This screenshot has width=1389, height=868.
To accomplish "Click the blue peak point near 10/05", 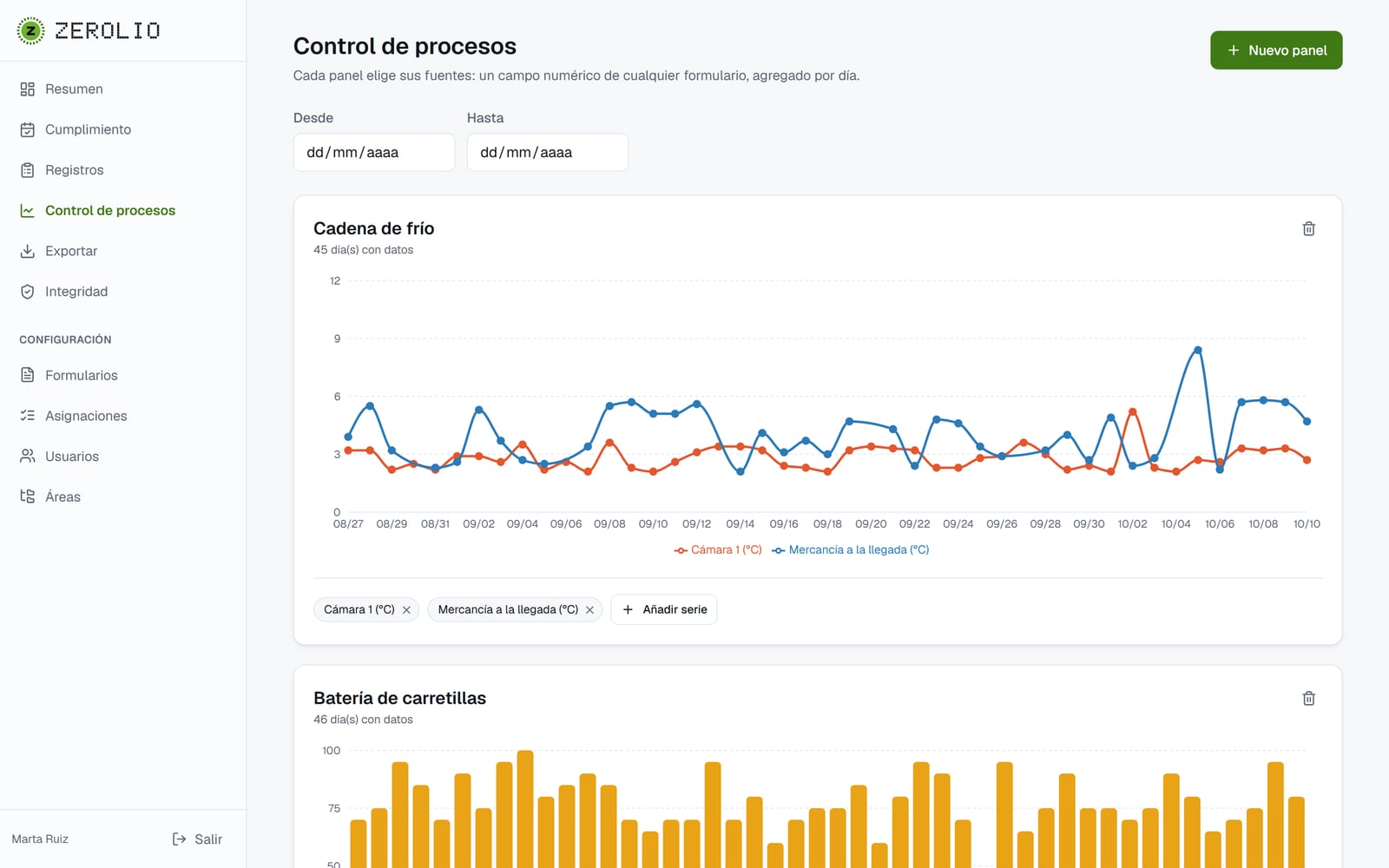I will [1198, 350].
